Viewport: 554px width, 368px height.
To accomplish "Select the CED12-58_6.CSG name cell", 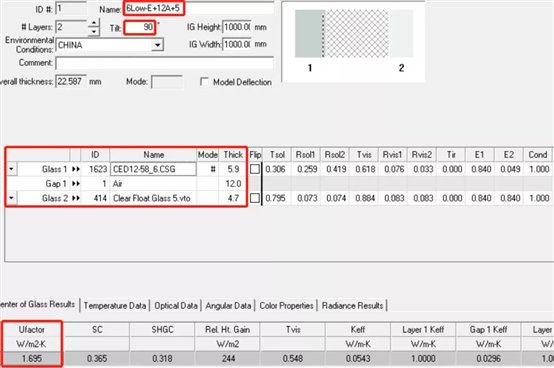I will pos(153,169).
